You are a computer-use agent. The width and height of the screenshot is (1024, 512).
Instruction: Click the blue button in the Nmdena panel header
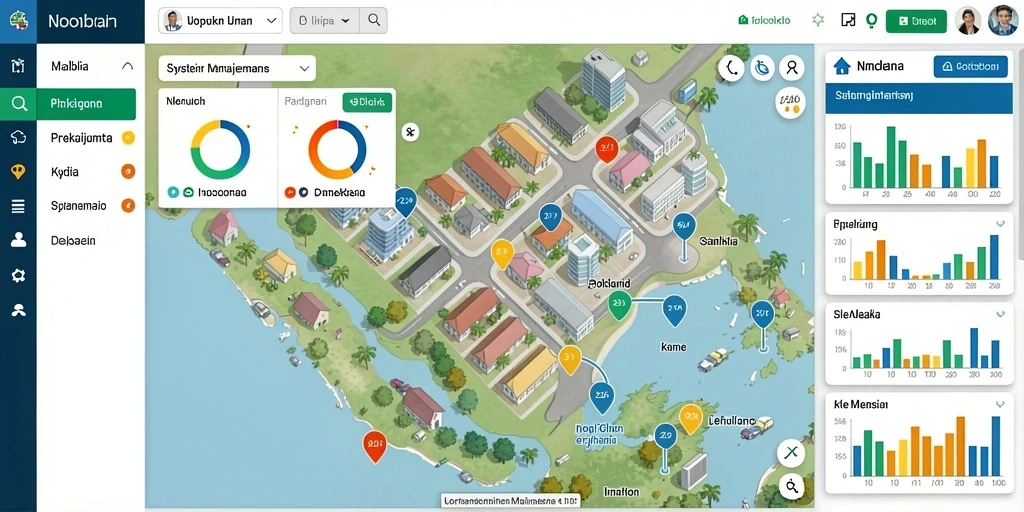point(970,66)
